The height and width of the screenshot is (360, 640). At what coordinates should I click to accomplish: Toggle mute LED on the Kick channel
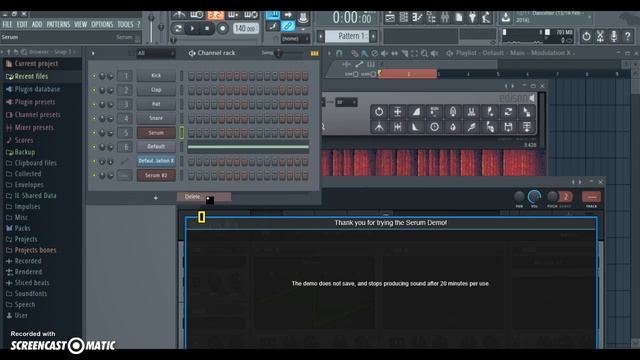(x=94, y=76)
